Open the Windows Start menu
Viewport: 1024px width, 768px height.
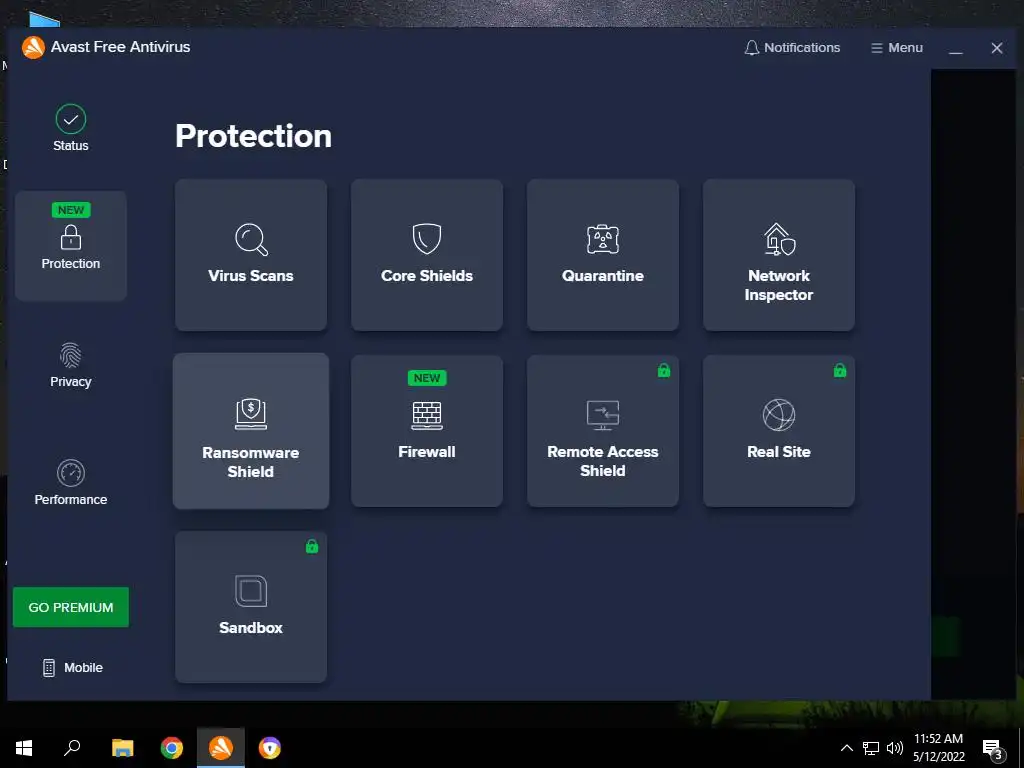click(x=24, y=748)
